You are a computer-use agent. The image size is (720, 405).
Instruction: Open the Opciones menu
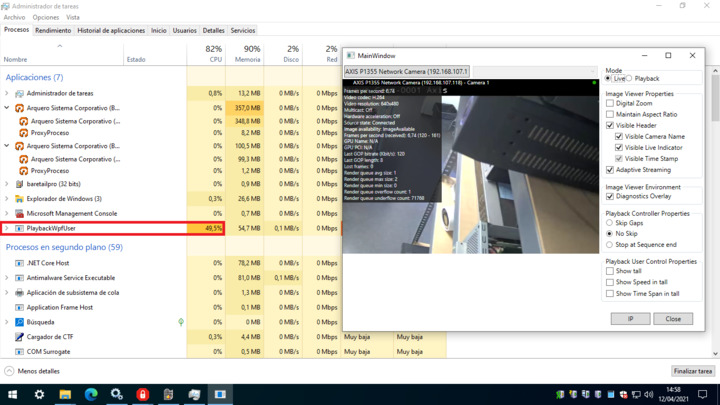click(x=45, y=17)
